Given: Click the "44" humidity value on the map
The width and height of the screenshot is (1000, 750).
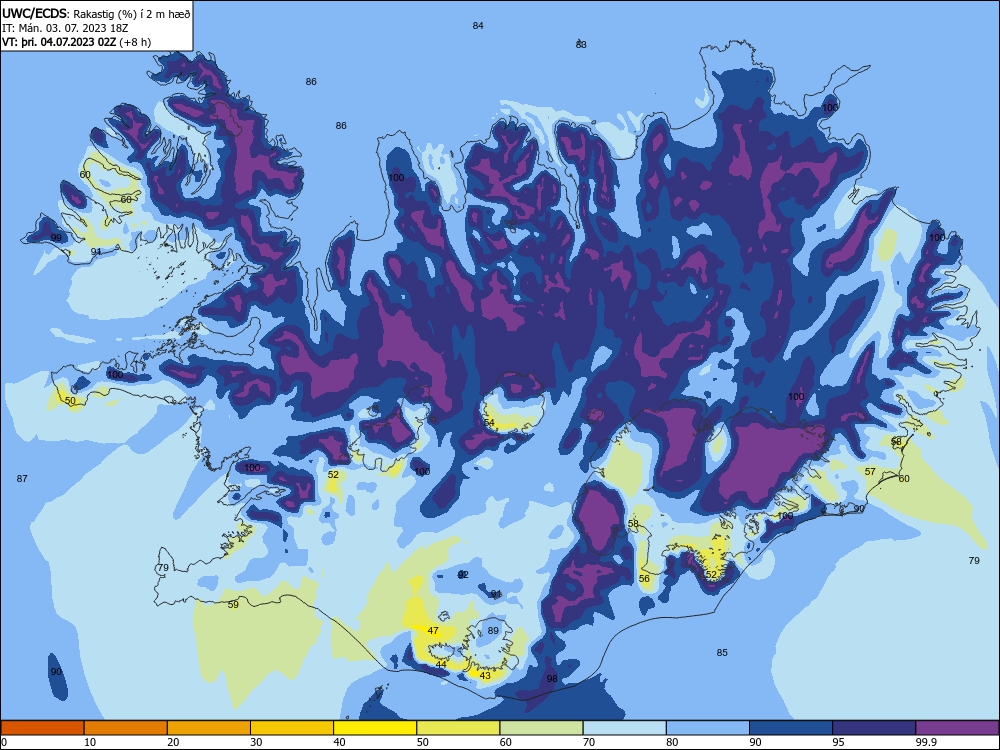Looking at the screenshot, I should 441,664.
